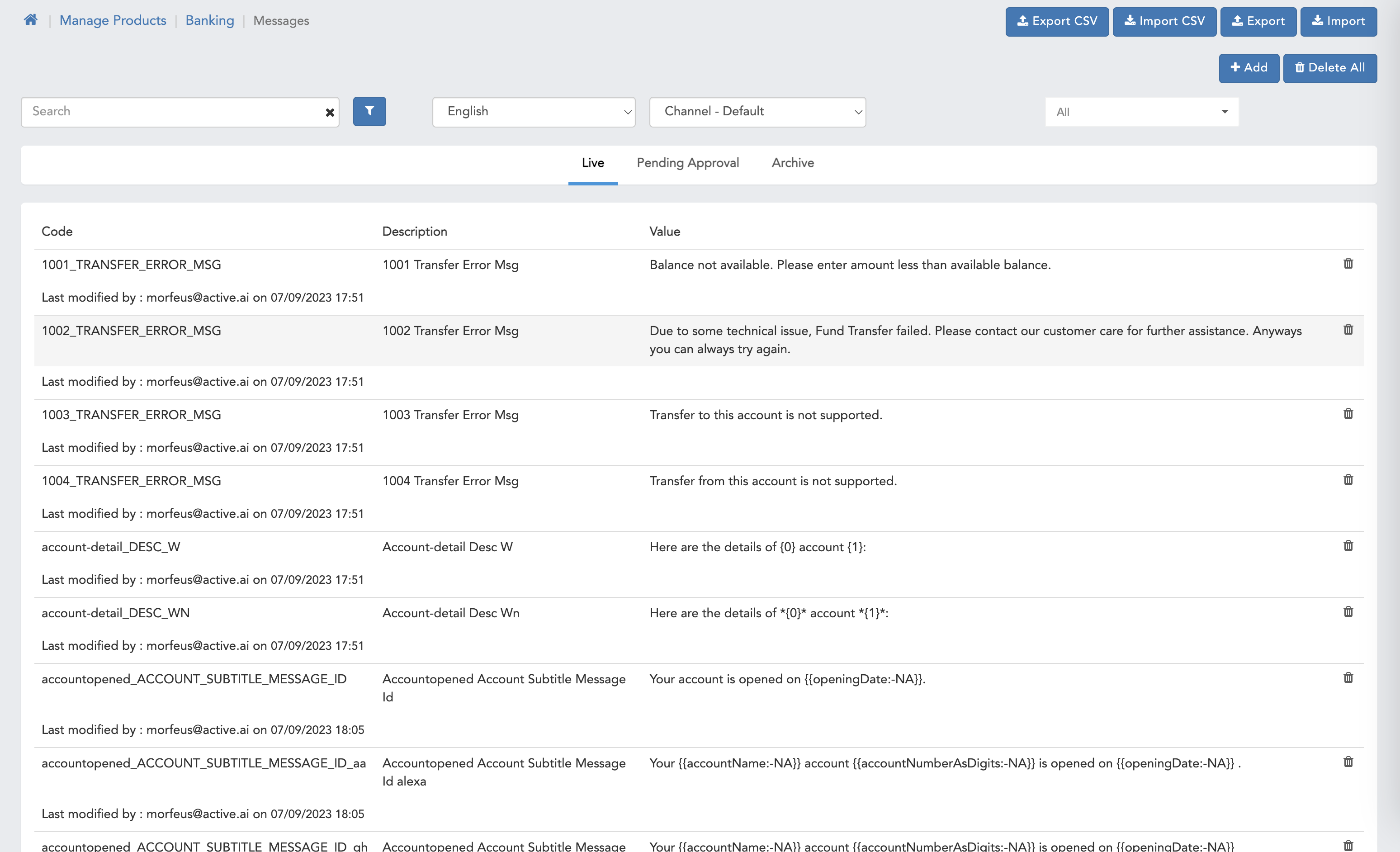Clear the search field with the X icon
1400x852 pixels.
tap(330, 112)
